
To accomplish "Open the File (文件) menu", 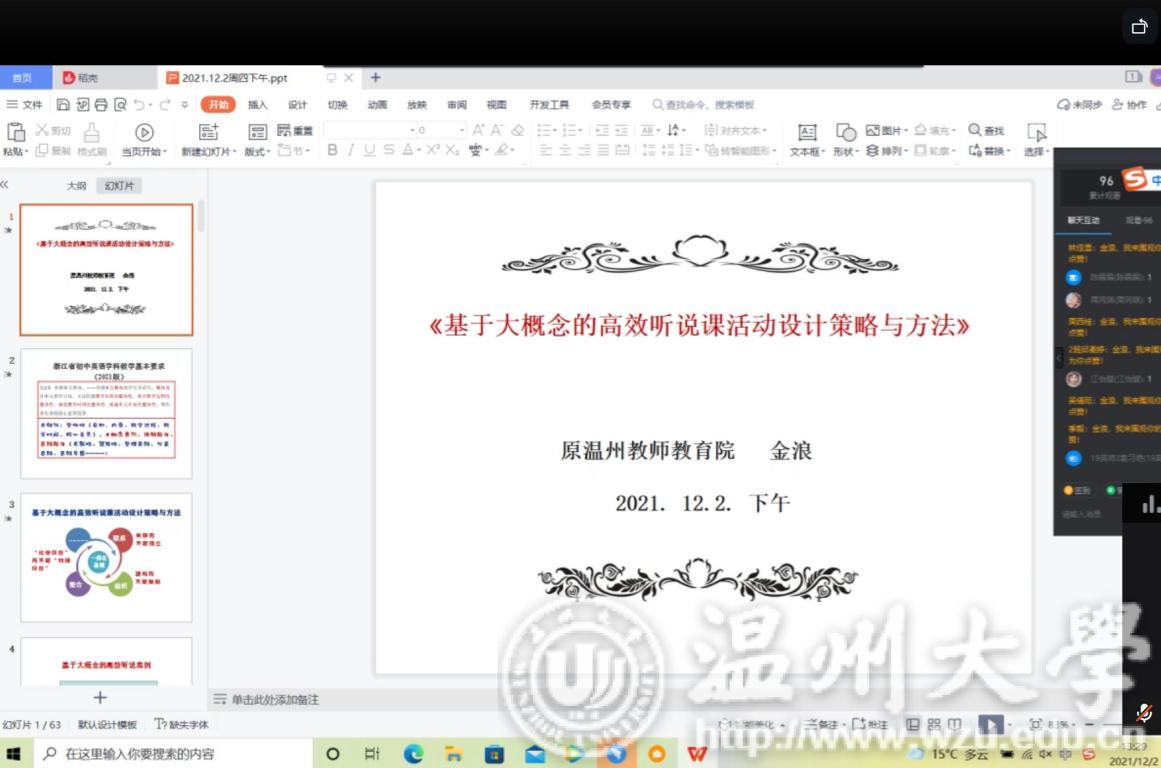I will pos(24,104).
